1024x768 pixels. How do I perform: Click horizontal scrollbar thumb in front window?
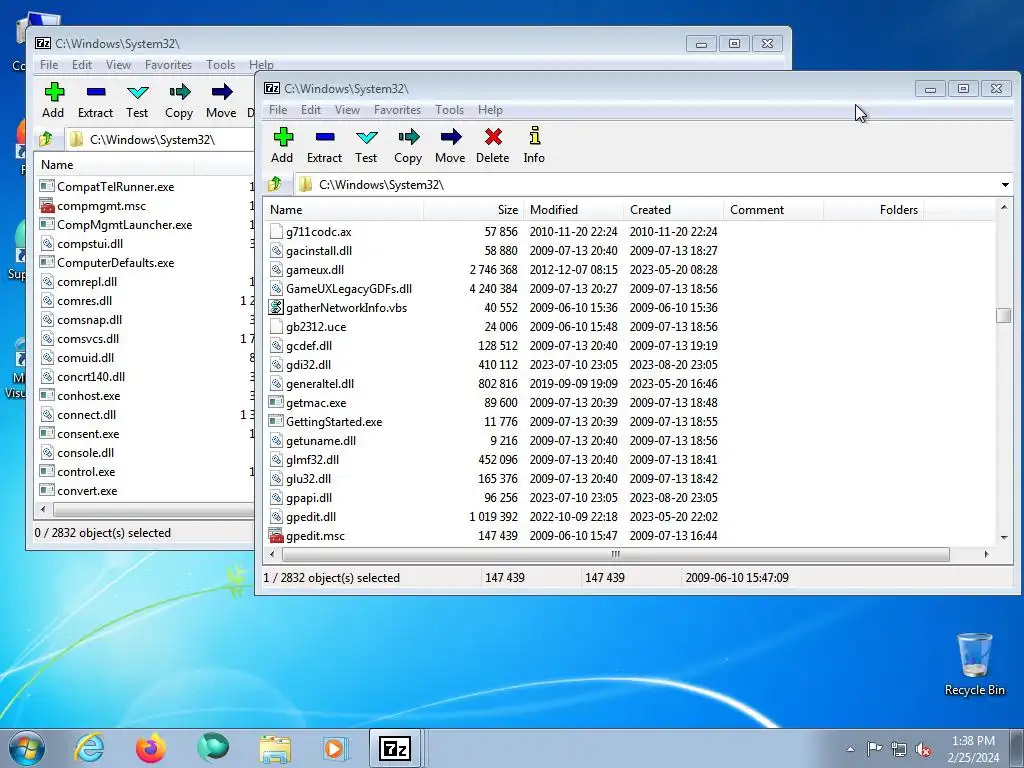click(615, 554)
